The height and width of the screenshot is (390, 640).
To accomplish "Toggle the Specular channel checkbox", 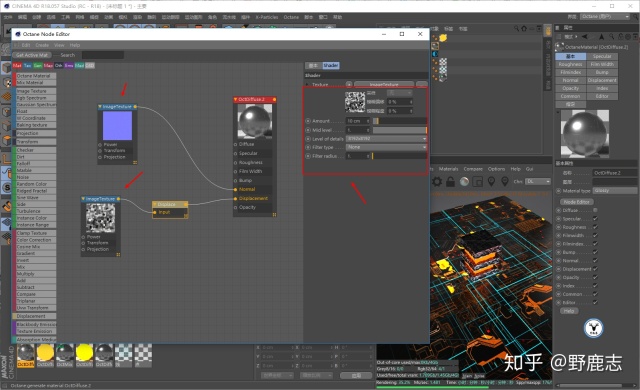I will coord(595,219).
